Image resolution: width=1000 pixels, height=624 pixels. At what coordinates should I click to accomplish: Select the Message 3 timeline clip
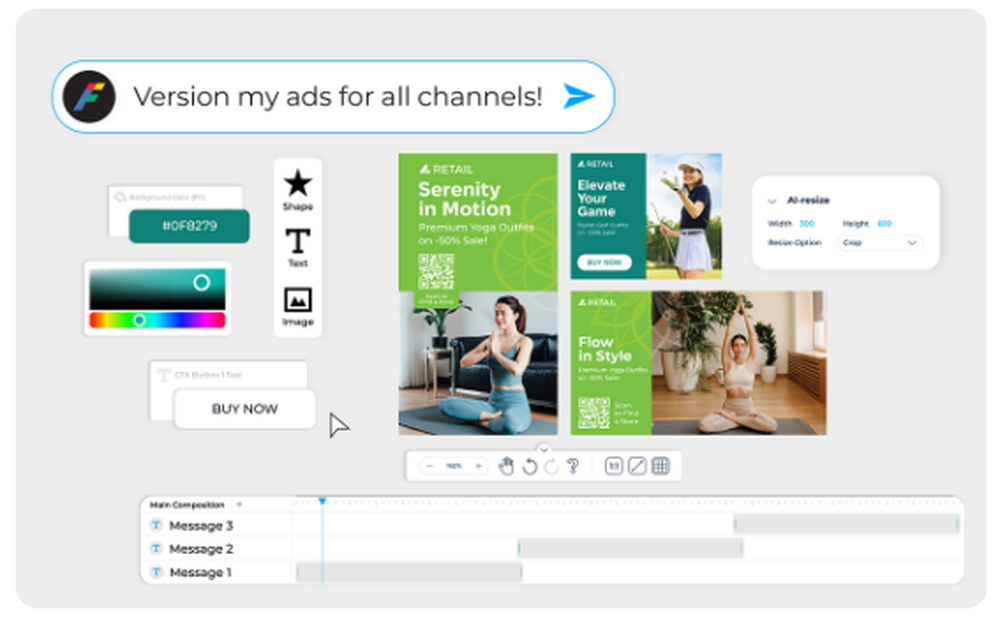pos(846,524)
